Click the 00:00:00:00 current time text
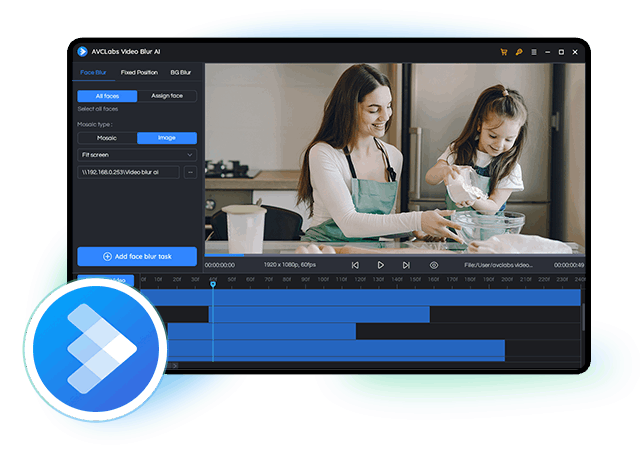 coord(220,265)
